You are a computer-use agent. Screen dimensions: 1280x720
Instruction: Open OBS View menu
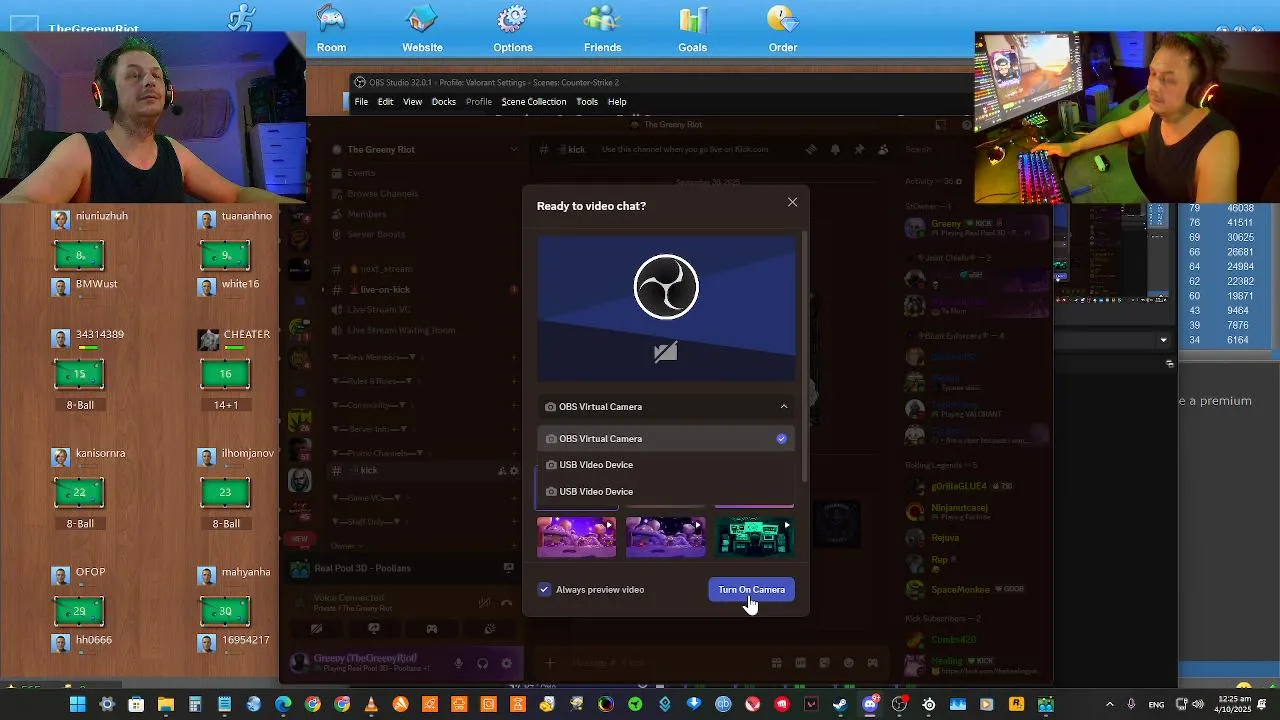coord(412,102)
